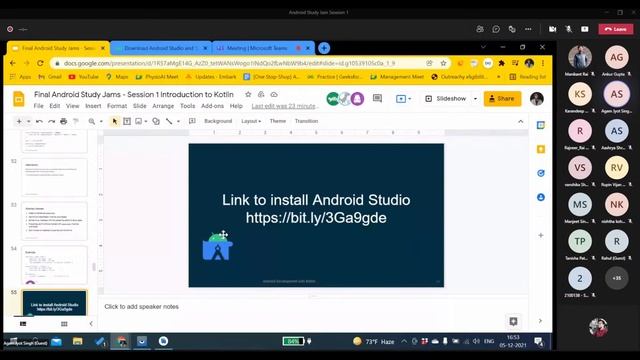
Task: Open Transition panel
Action: click(x=306, y=121)
